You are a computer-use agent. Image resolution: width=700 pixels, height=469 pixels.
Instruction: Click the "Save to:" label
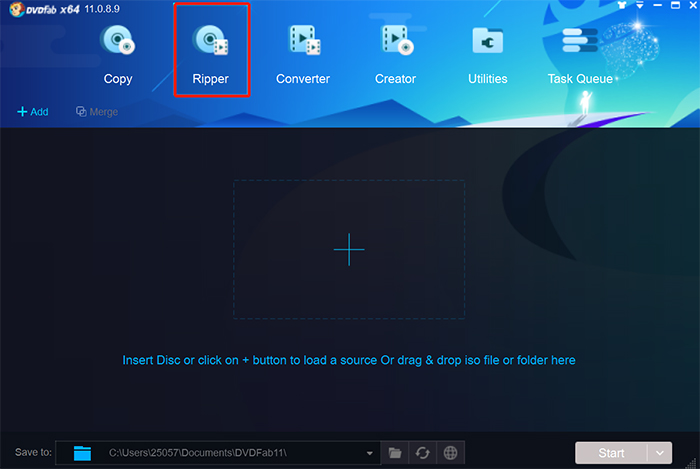coord(33,452)
